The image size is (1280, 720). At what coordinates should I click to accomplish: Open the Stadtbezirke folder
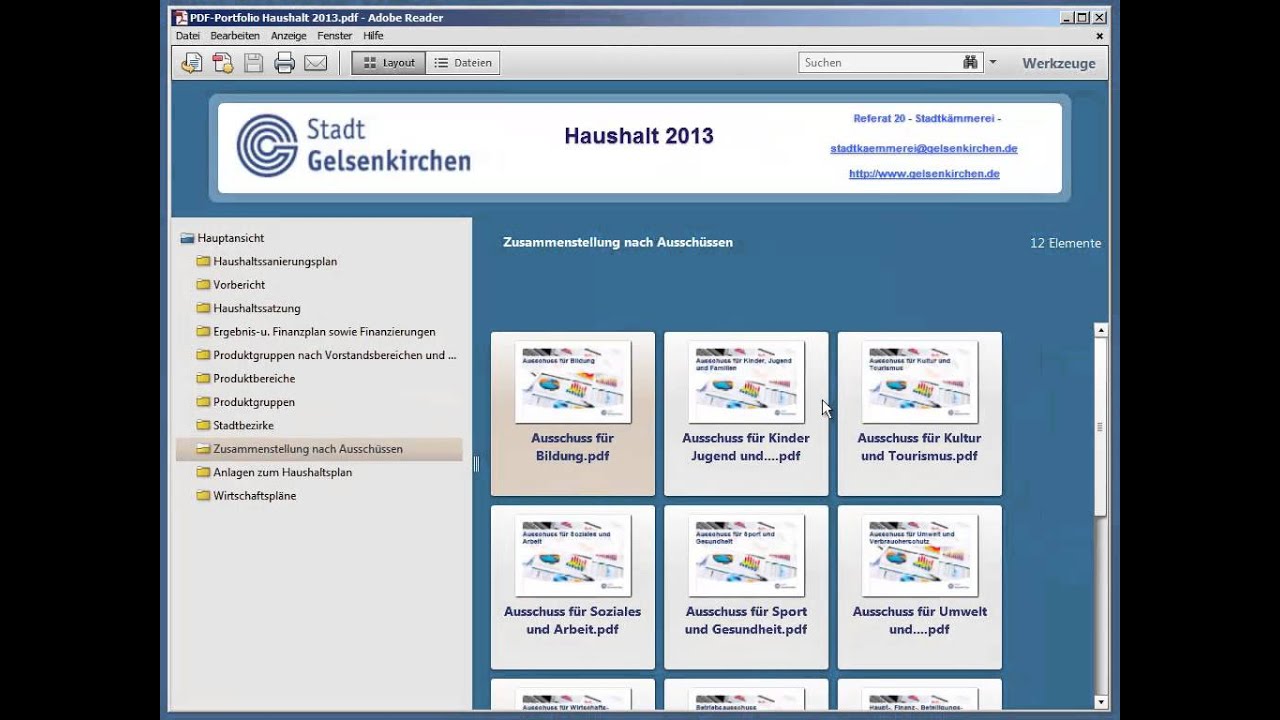243,425
